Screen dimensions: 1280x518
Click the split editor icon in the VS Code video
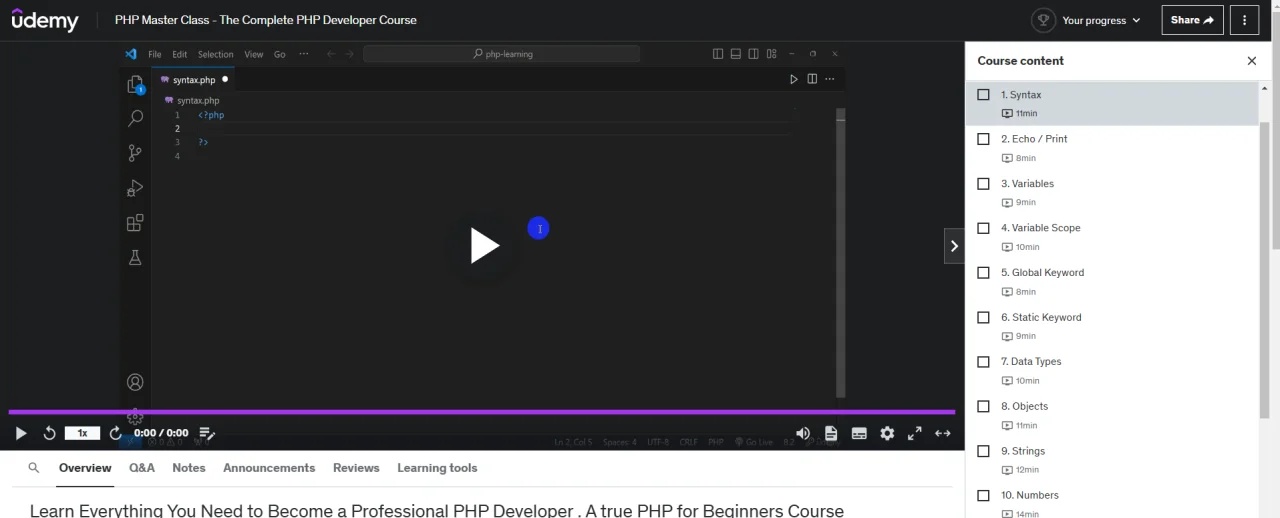[x=812, y=79]
